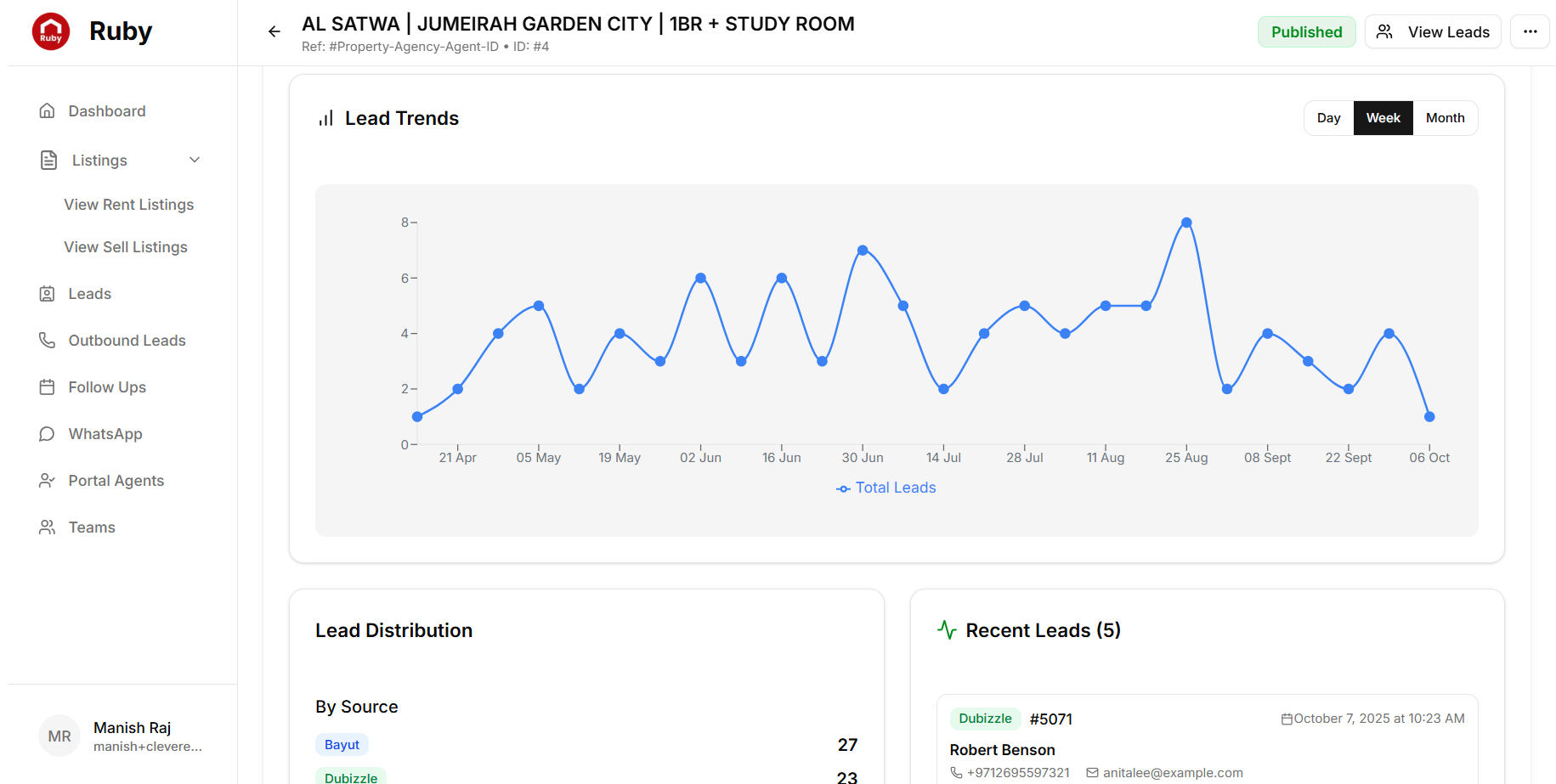Toggle the Total Leads chart series
The image size is (1556, 784).
point(886,488)
